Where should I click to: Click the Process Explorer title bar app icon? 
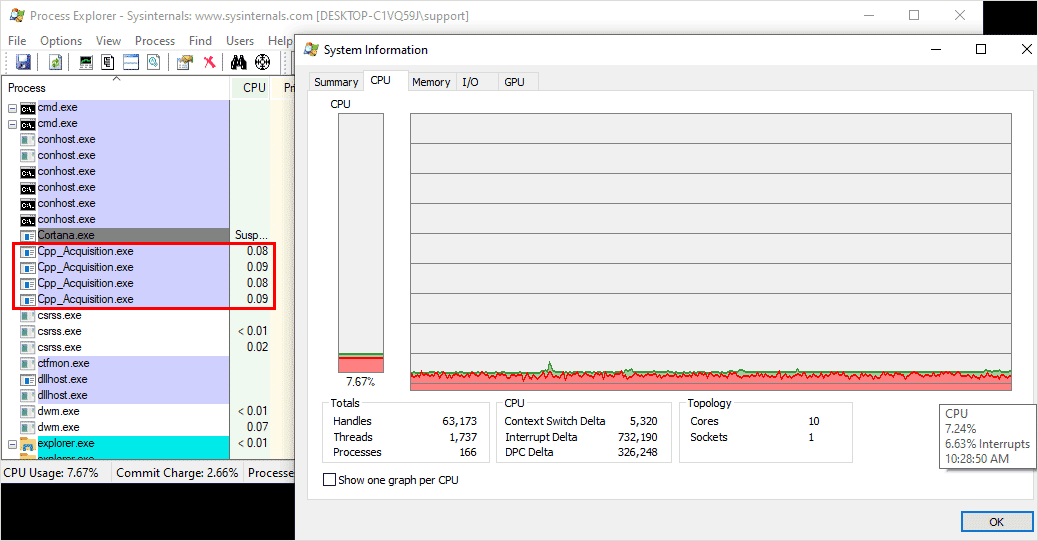pos(17,15)
